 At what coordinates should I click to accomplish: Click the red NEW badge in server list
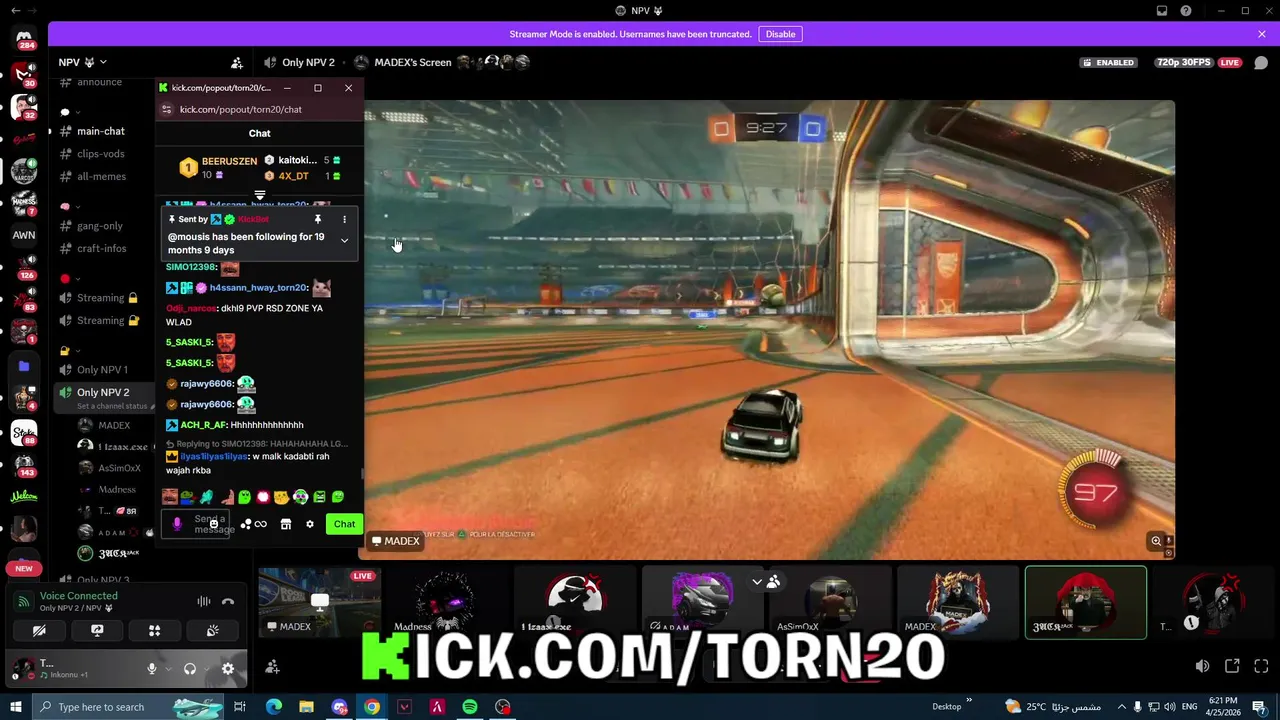24,568
